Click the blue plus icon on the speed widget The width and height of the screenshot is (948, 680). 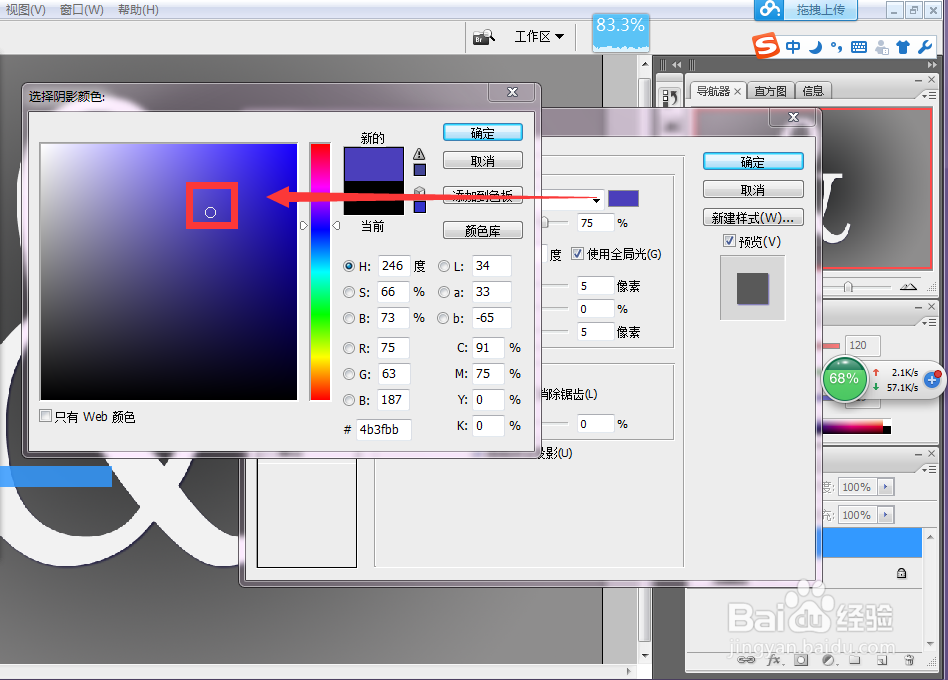tap(932, 380)
